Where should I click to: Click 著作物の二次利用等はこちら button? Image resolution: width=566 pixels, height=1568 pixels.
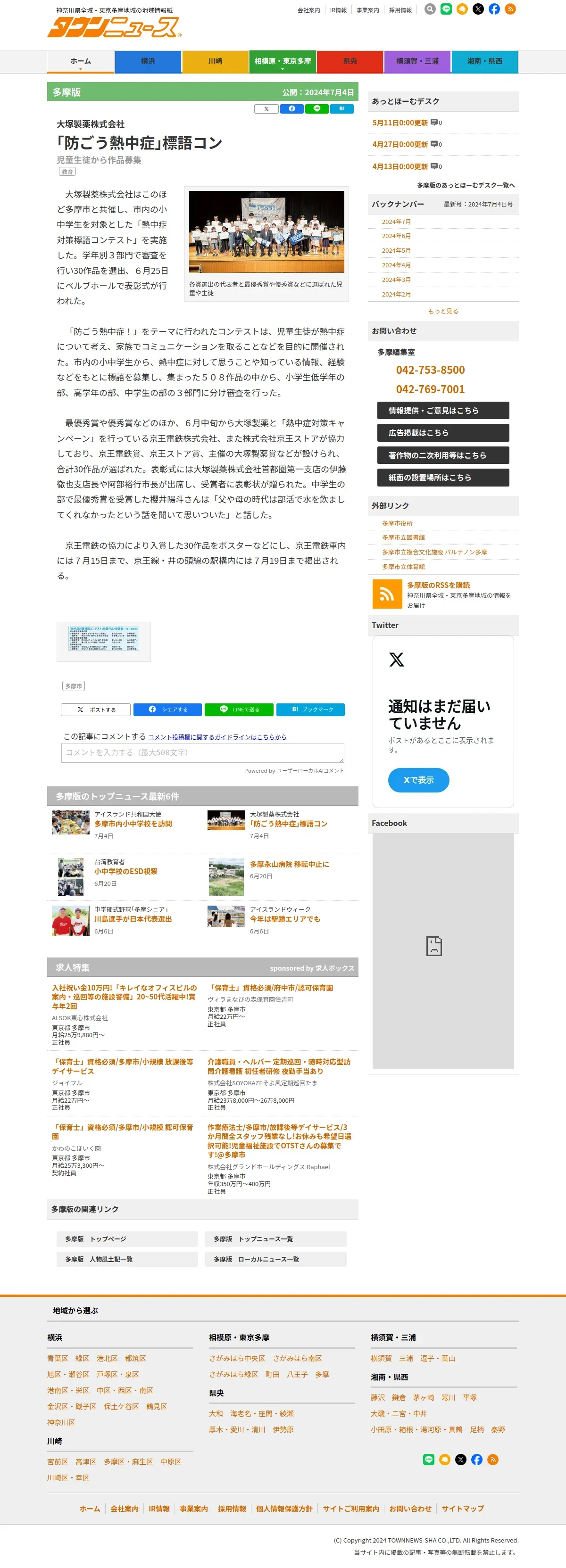(x=443, y=455)
